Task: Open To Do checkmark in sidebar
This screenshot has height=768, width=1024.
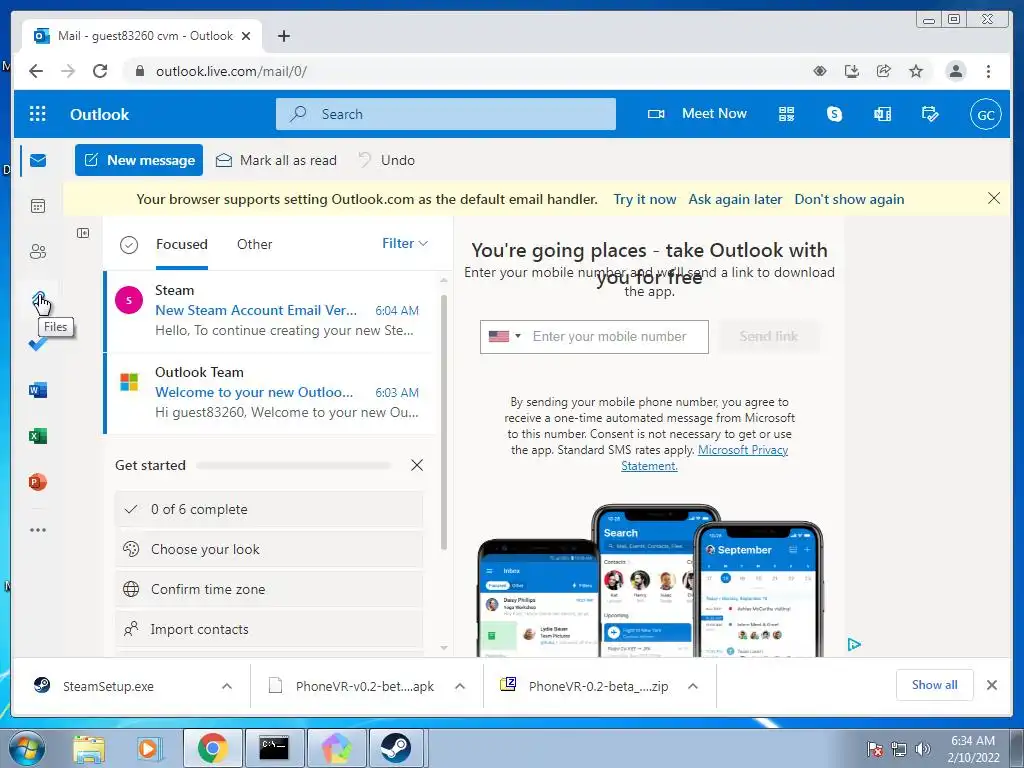Action: tap(38, 344)
